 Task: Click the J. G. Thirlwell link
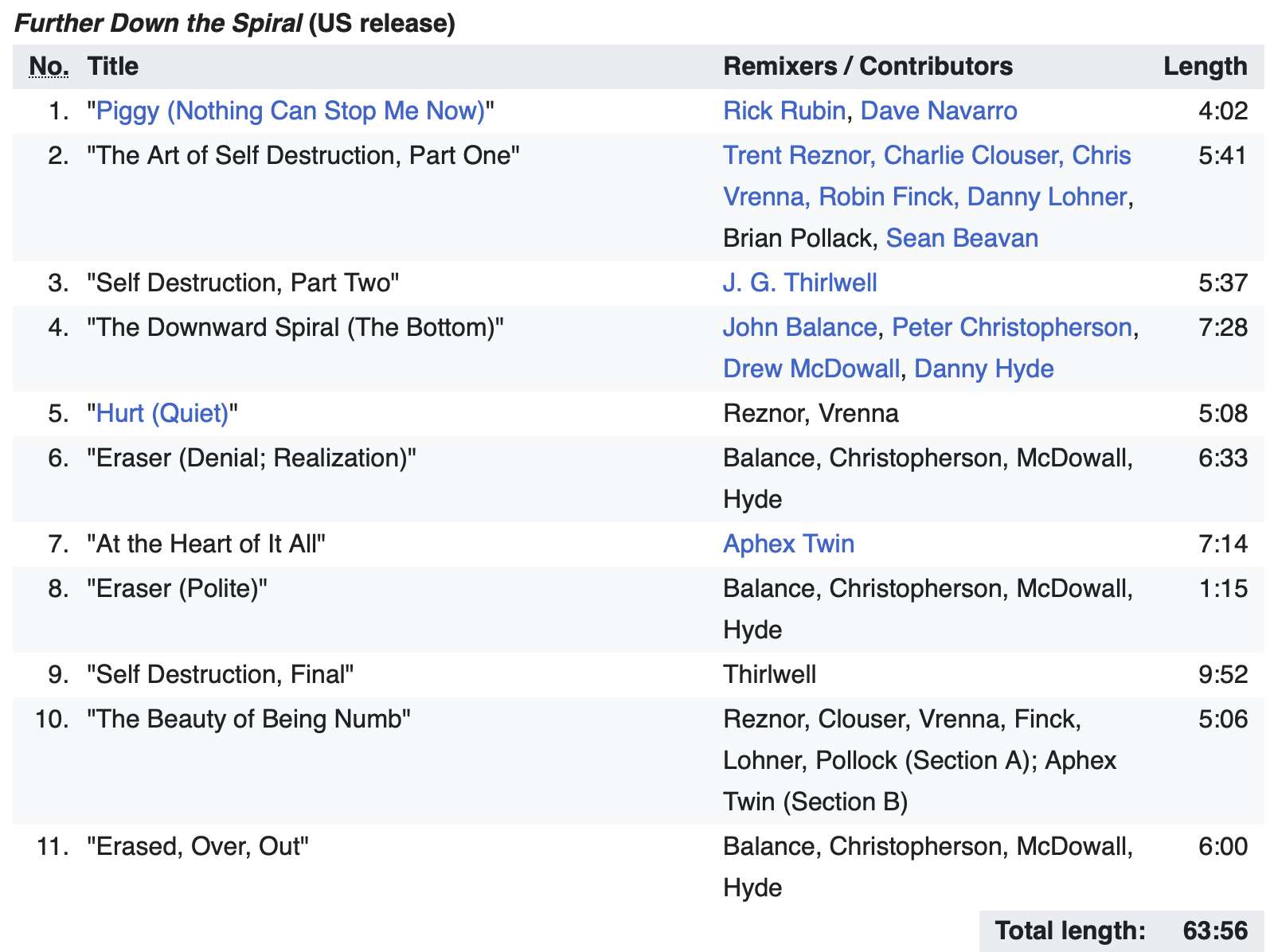click(x=800, y=283)
